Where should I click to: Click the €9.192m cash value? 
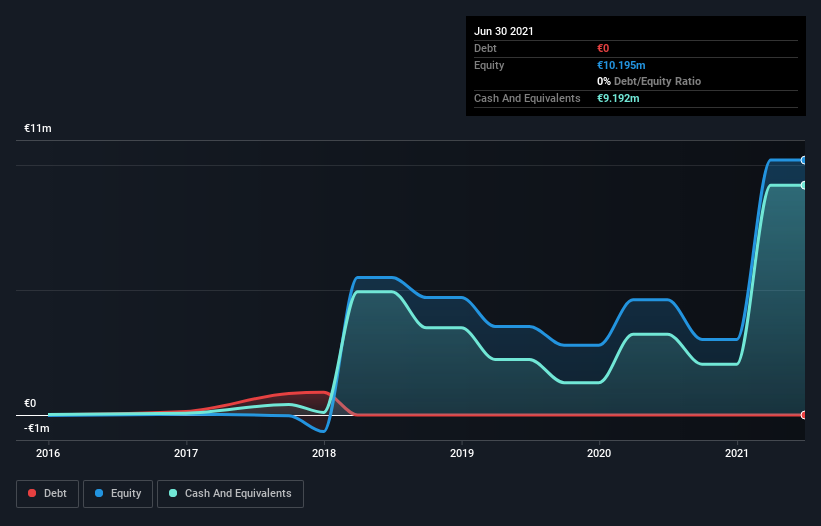(x=618, y=98)
